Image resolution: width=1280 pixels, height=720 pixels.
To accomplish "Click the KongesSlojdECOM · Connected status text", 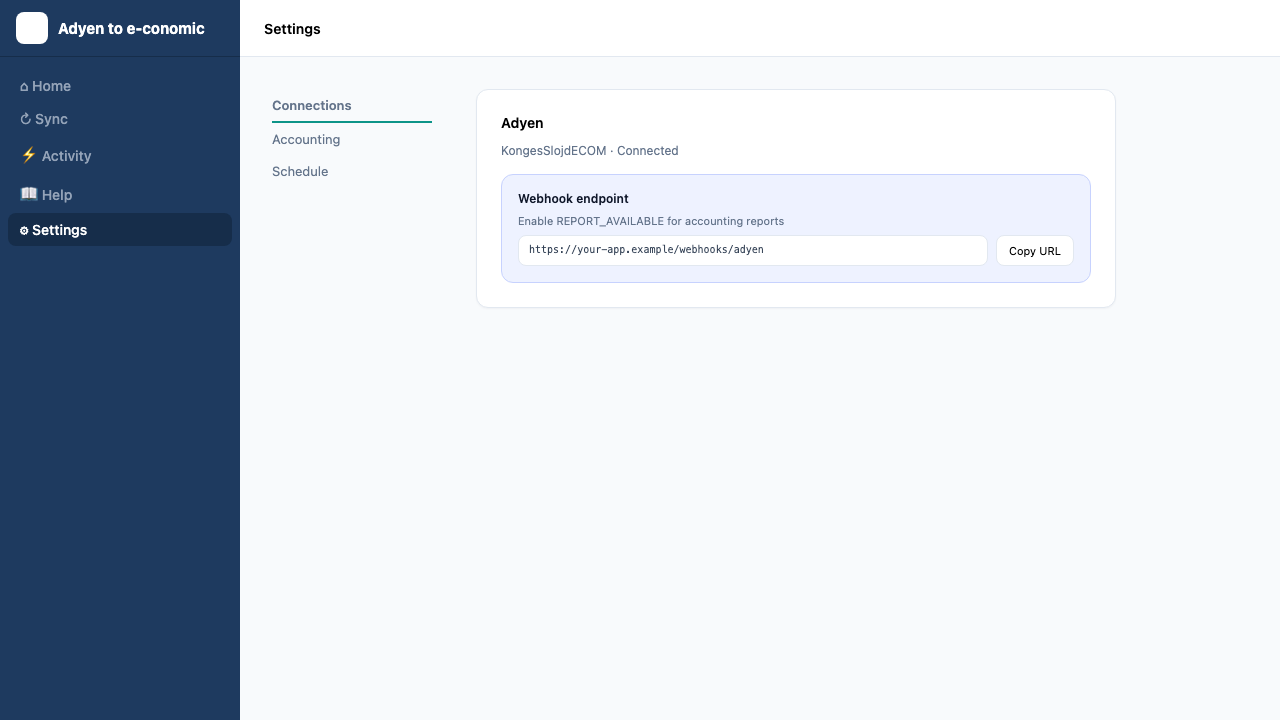I will coord(590,151).
